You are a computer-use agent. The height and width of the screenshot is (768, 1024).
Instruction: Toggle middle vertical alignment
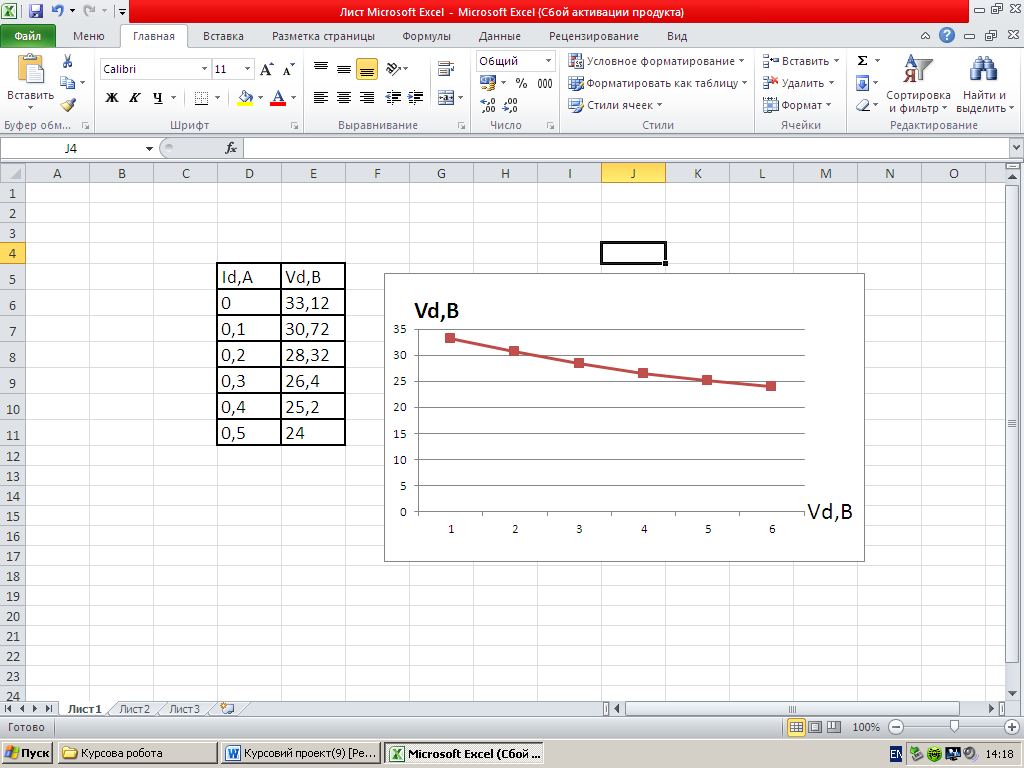[344, 69]
